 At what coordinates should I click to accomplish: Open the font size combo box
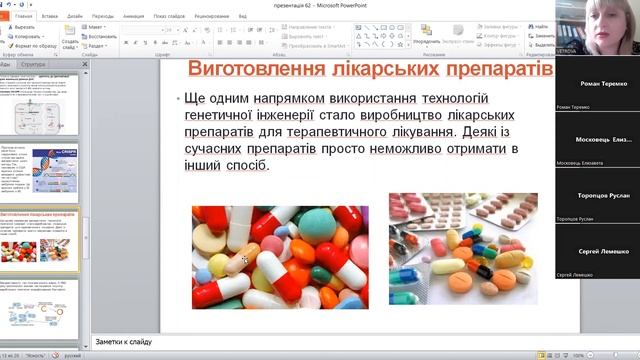(173, 30)
